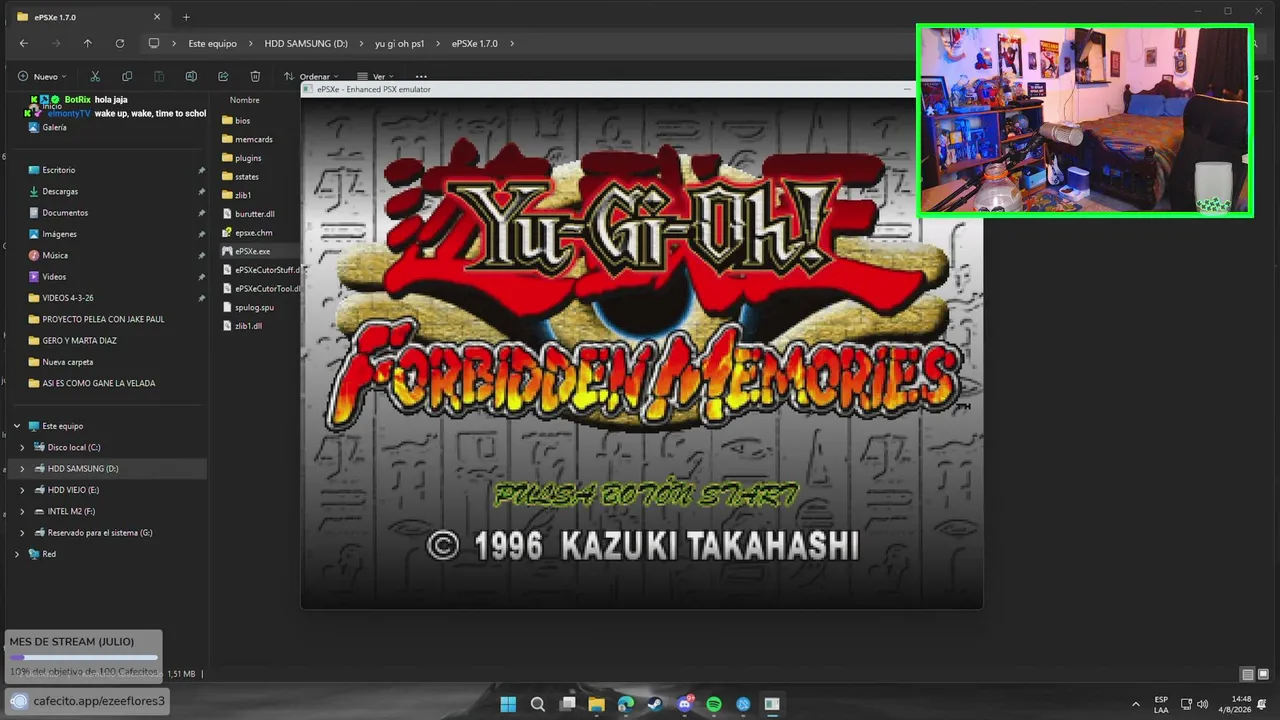The image size is (1280, 720).
Task: Go back with the Explorer back arrow
Action: (x=24, y=43)
